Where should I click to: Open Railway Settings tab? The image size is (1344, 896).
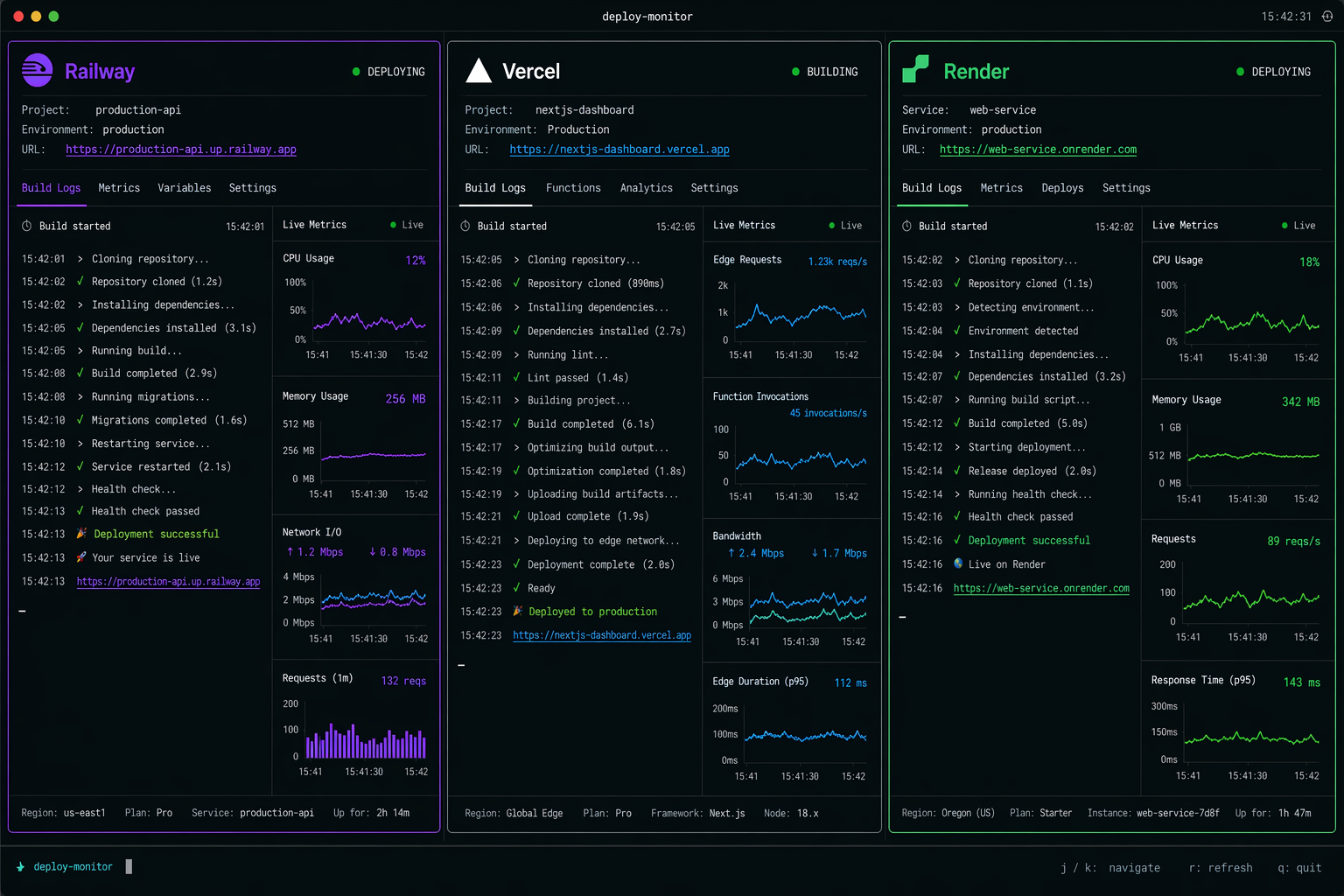252,187
